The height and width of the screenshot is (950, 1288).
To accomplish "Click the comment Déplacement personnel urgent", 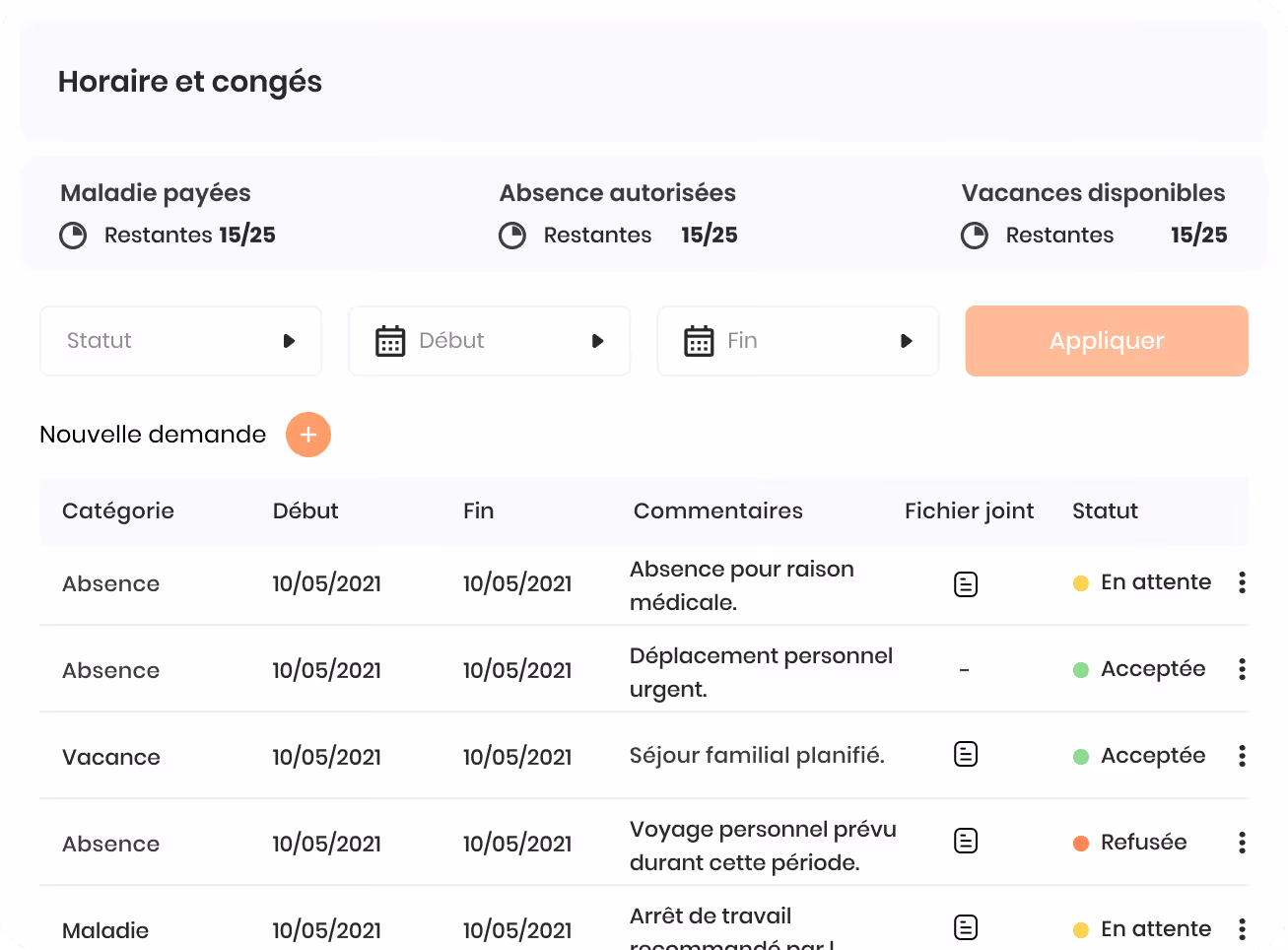I will [x=761, y=672].
